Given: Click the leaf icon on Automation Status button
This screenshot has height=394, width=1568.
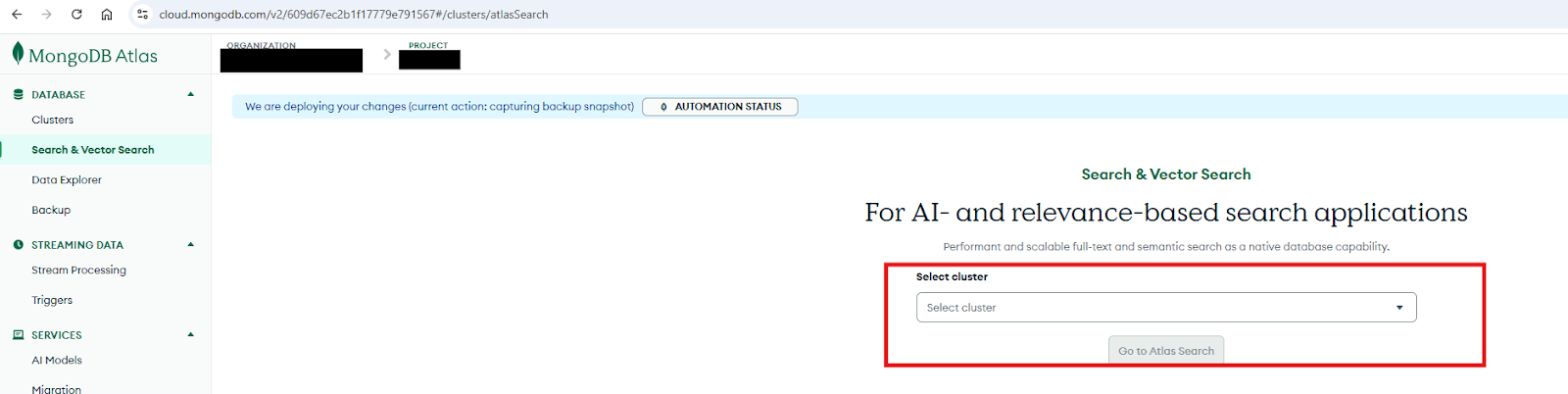Looking at the screenshot, I should click(x=663, y=107).
